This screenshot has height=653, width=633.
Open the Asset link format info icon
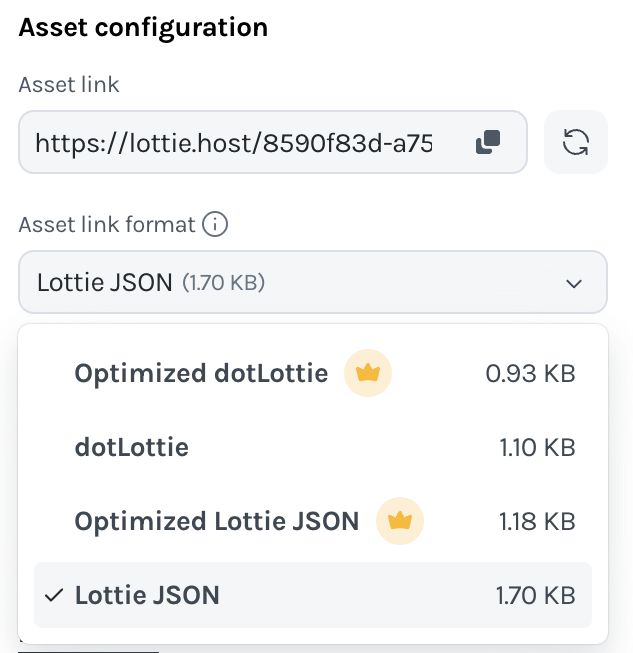(215, 224)
